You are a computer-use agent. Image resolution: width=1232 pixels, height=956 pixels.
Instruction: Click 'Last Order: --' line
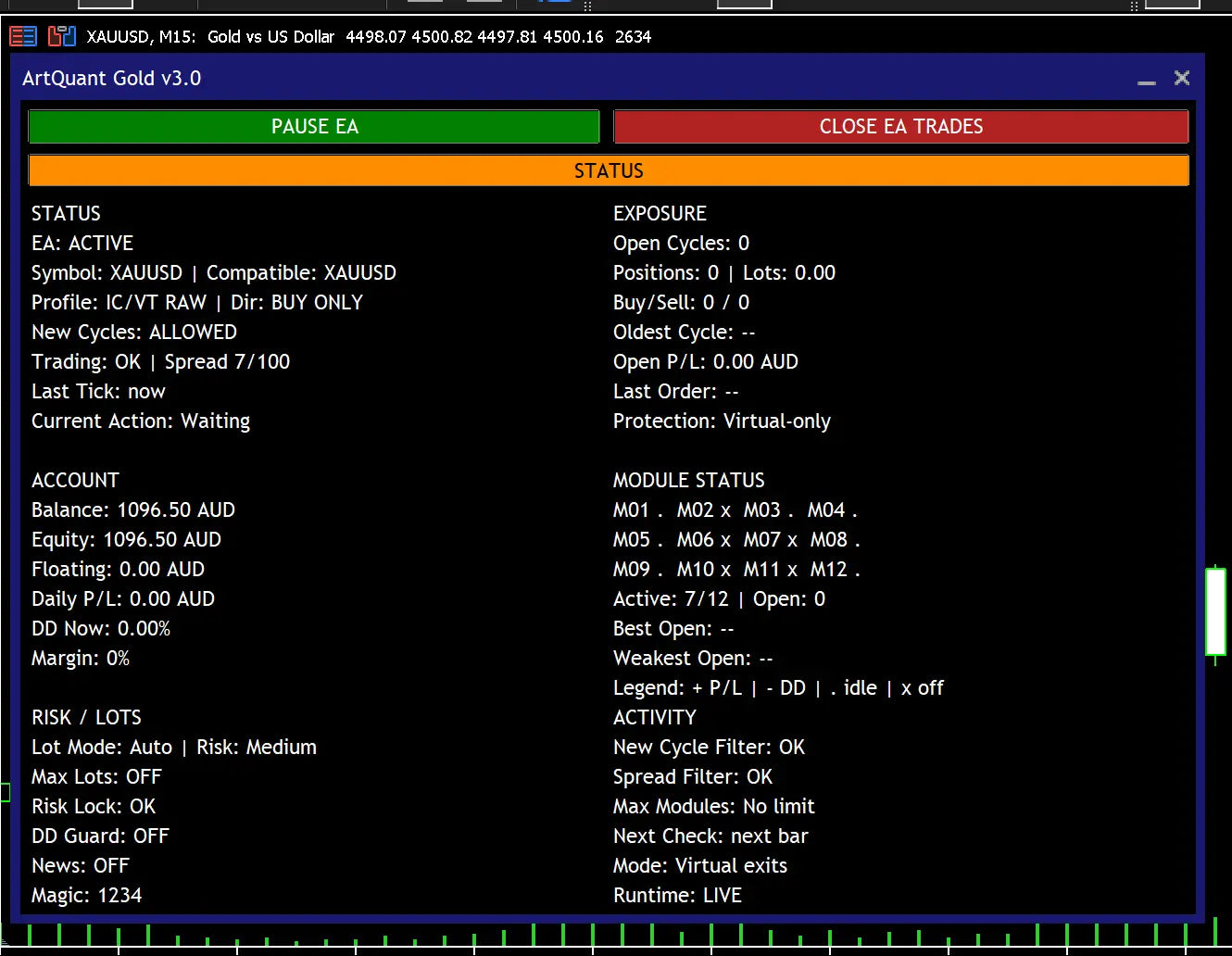[x=676, y=391]
